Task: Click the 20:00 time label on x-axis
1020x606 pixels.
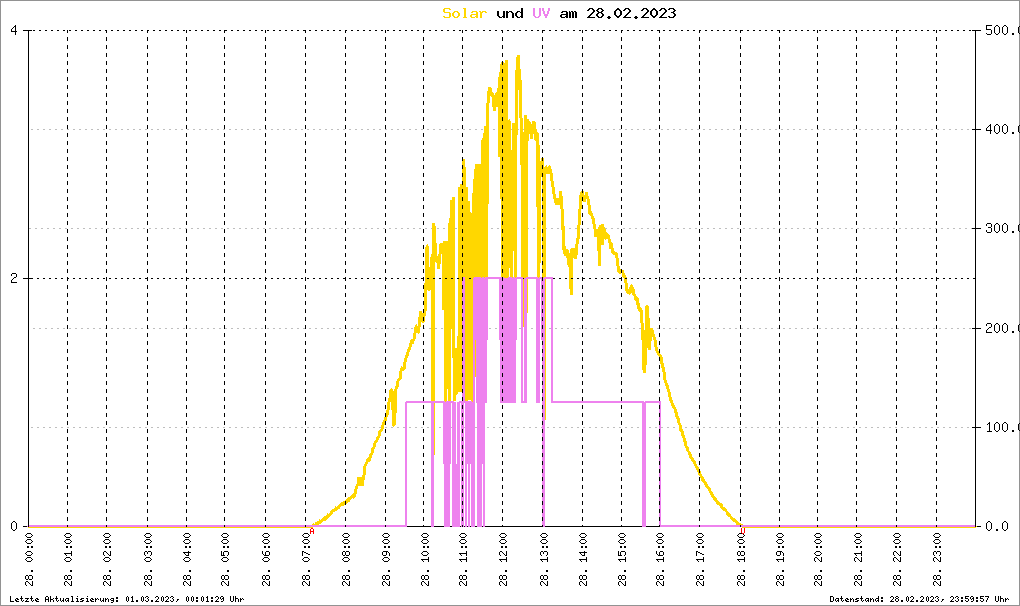Action: tap(818, 560)
